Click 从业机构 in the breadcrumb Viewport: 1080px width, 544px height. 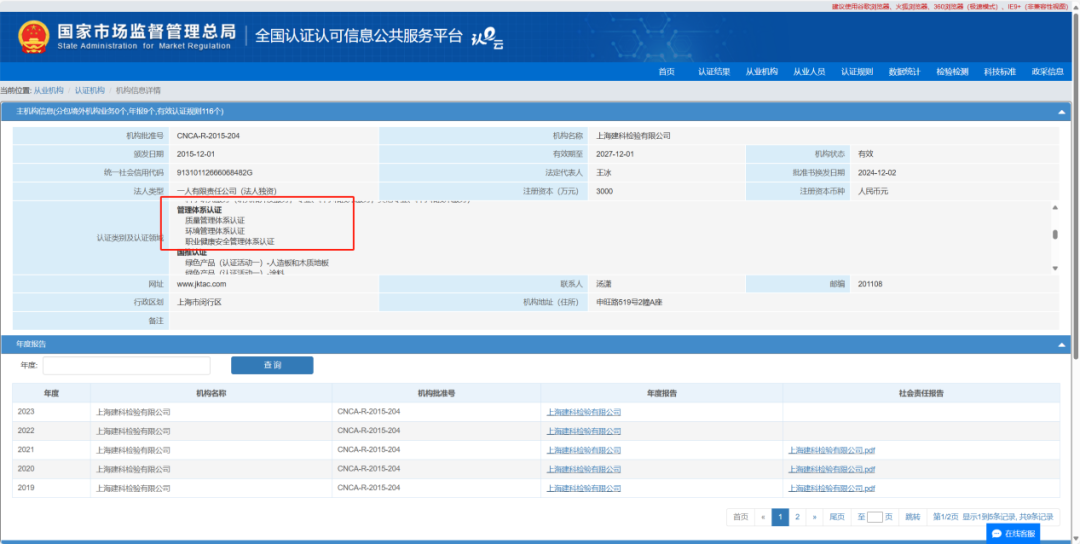pos(48,90)
